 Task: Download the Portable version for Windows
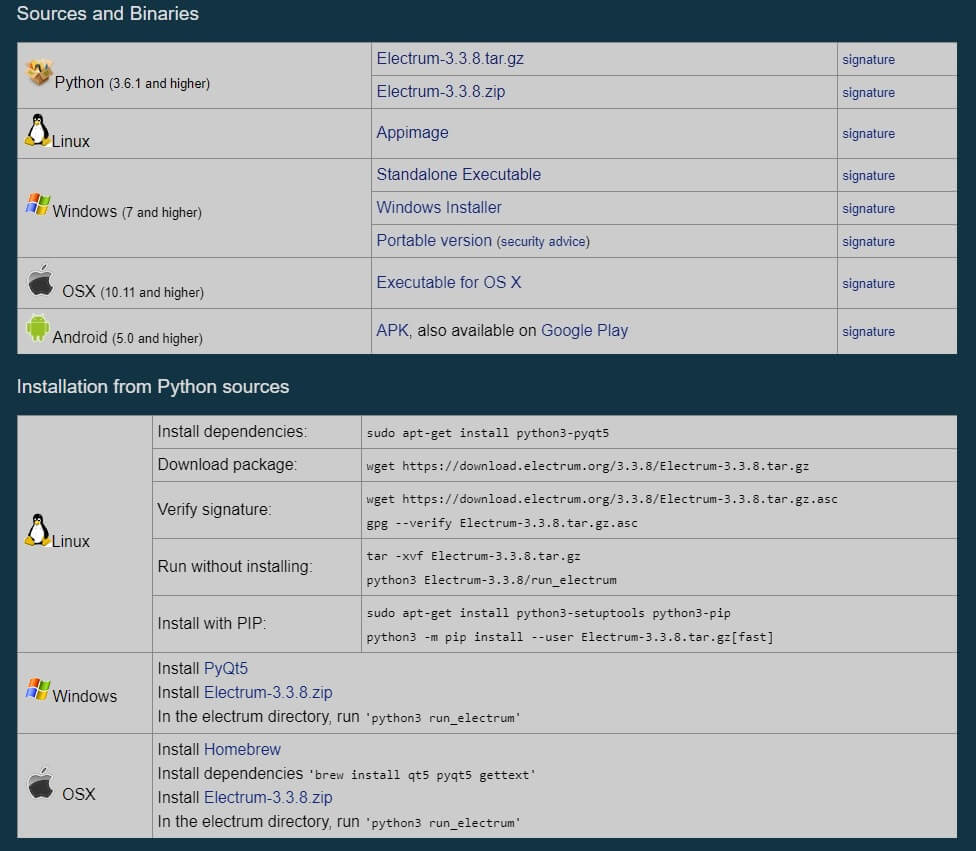coord(434,240)
